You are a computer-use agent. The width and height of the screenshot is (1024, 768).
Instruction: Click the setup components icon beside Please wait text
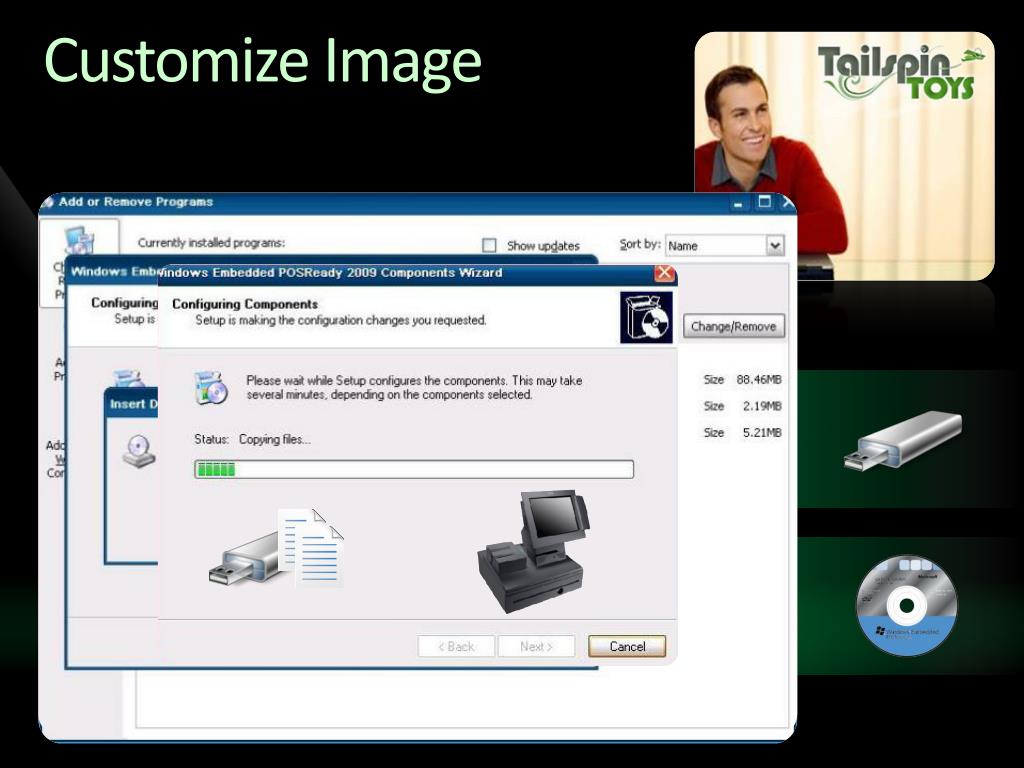(211, 387)
